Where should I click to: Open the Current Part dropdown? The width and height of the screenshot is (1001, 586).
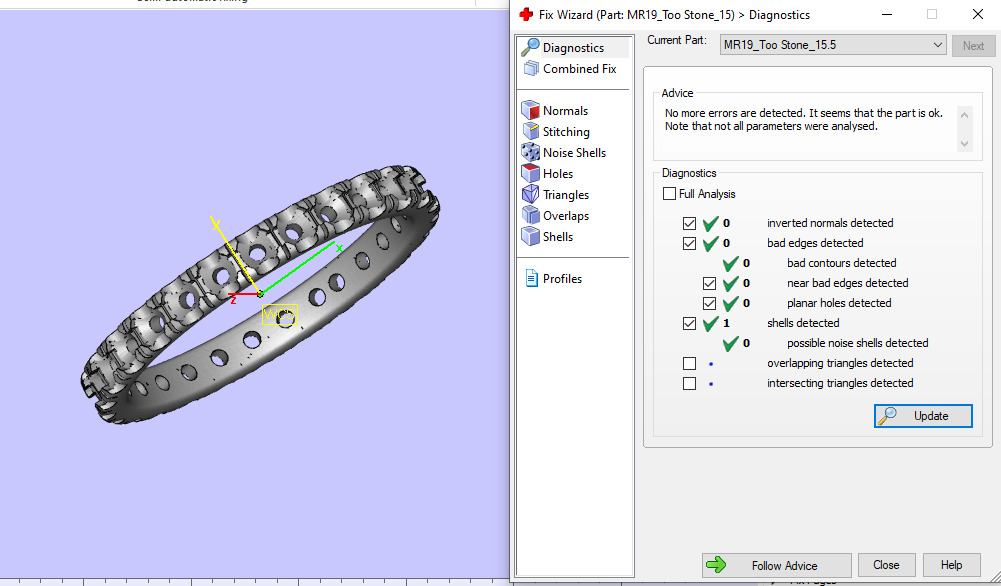832,45
